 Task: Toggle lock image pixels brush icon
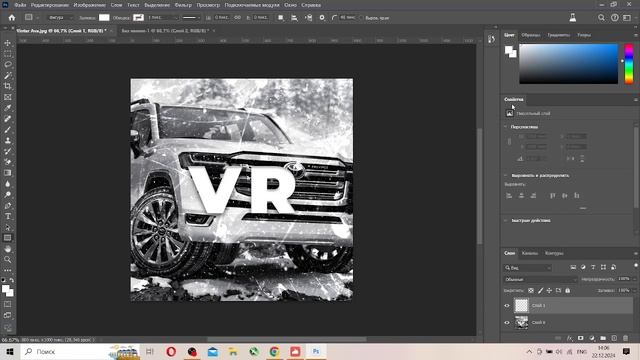[540, 291]
